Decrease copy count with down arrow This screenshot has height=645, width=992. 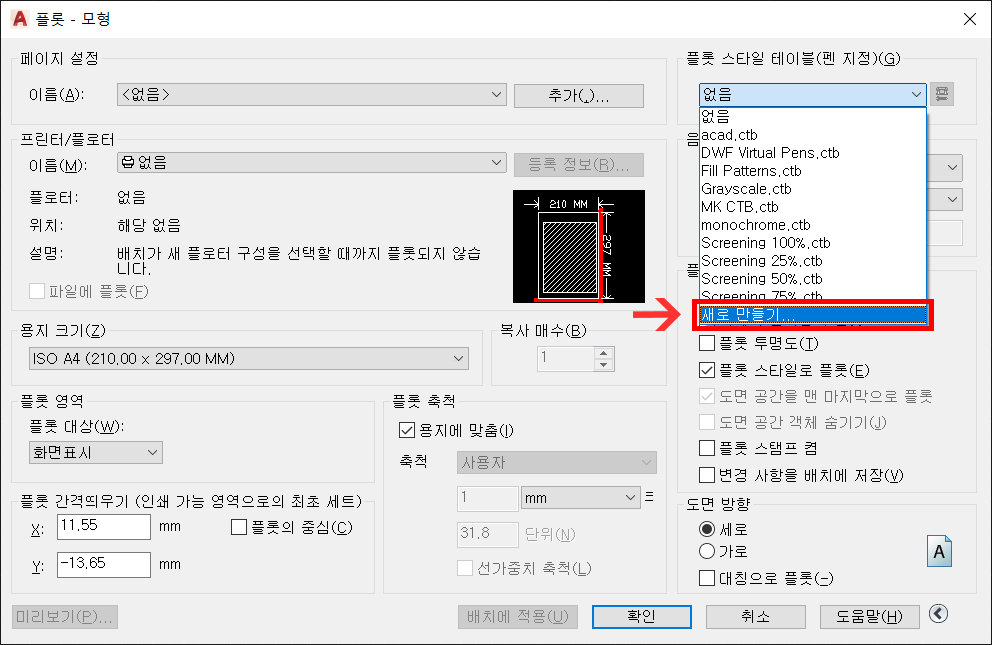pyautogui.click(x=604, y=365)
